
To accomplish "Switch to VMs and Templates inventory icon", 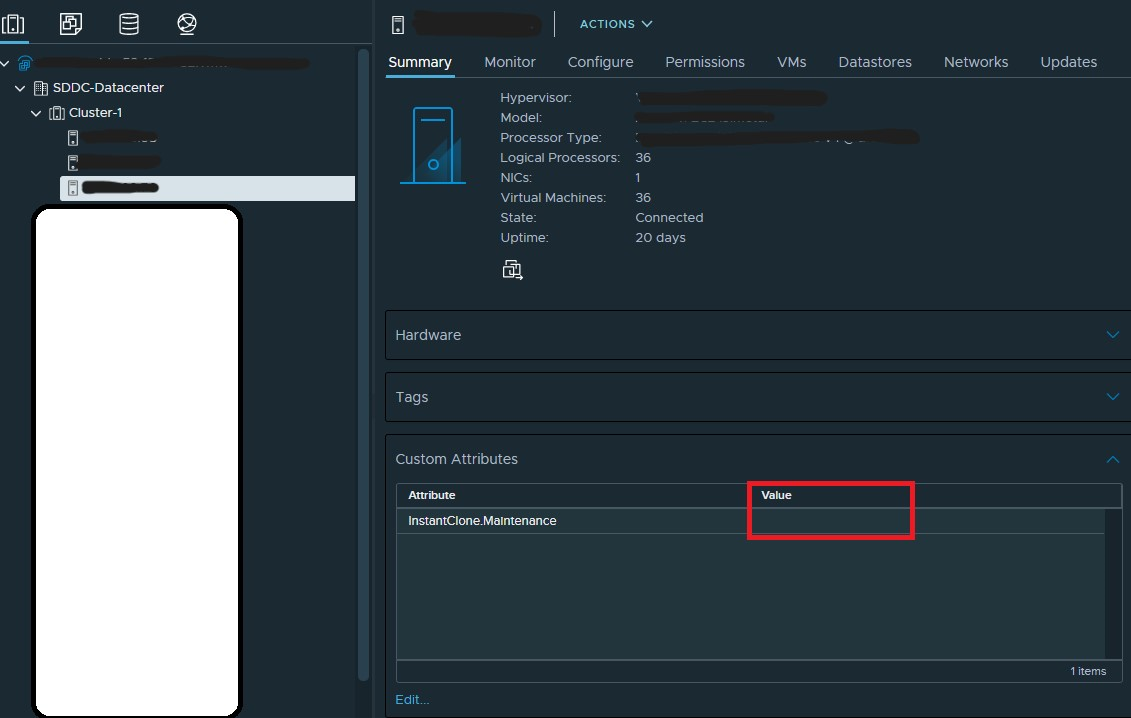I will pos(71,24).
